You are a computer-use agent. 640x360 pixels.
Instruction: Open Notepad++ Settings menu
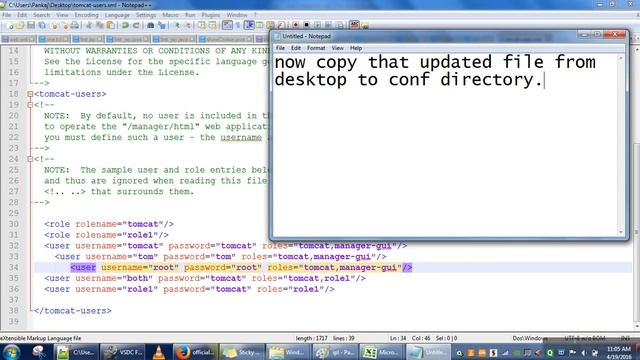coord(146,15)
